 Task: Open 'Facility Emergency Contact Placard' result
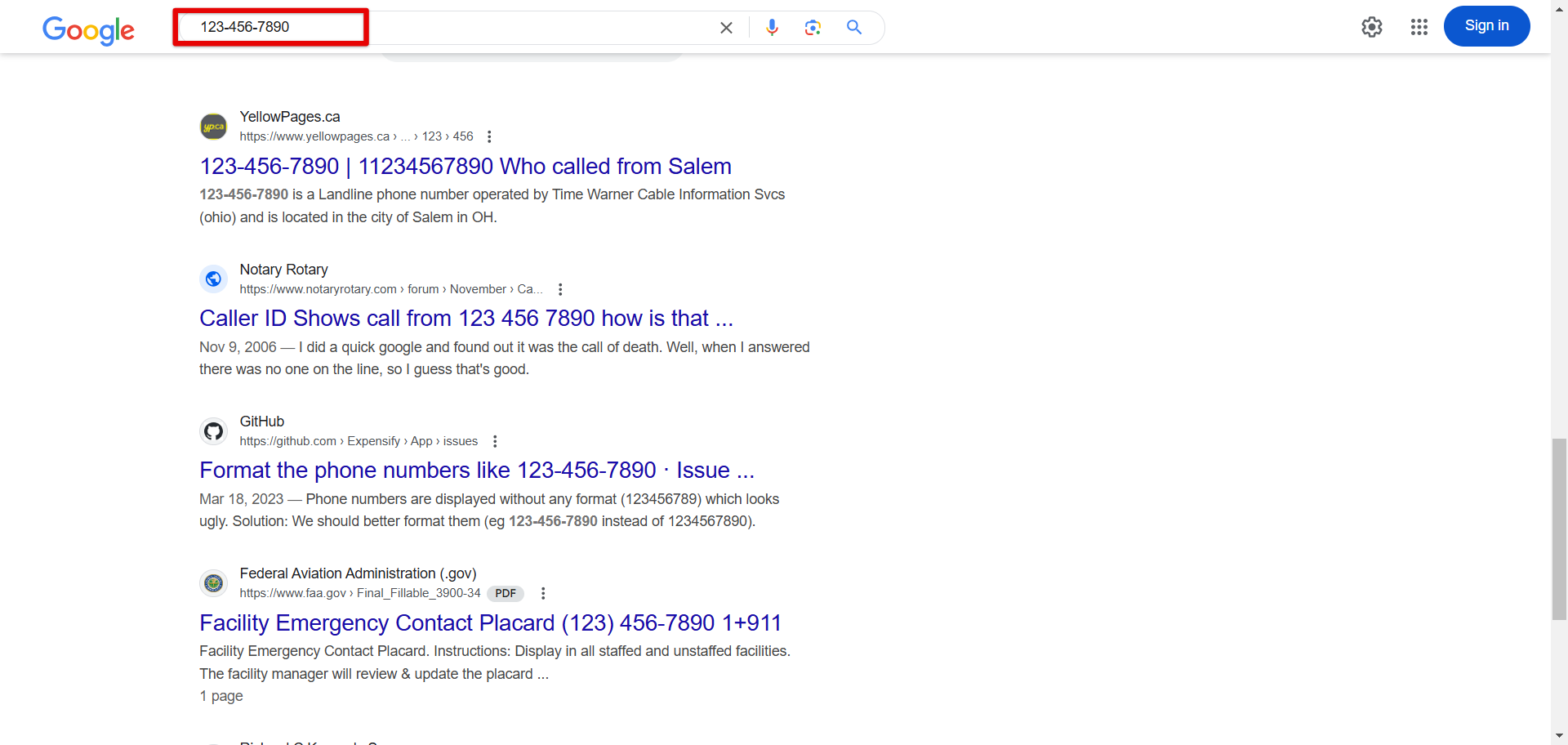490,622
